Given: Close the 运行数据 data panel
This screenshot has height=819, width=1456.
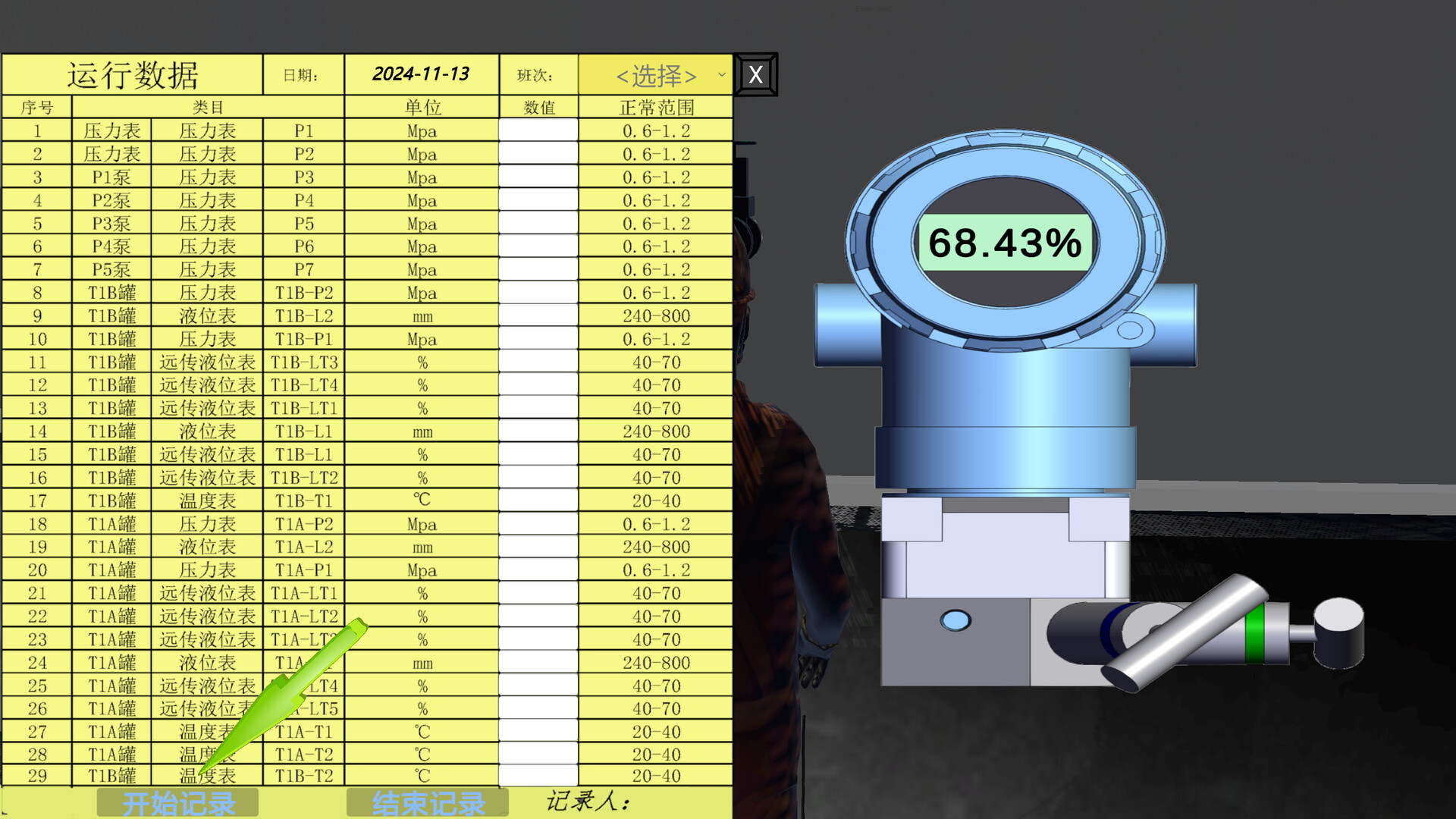Looking at the screenshot, I should coord(755,74).
